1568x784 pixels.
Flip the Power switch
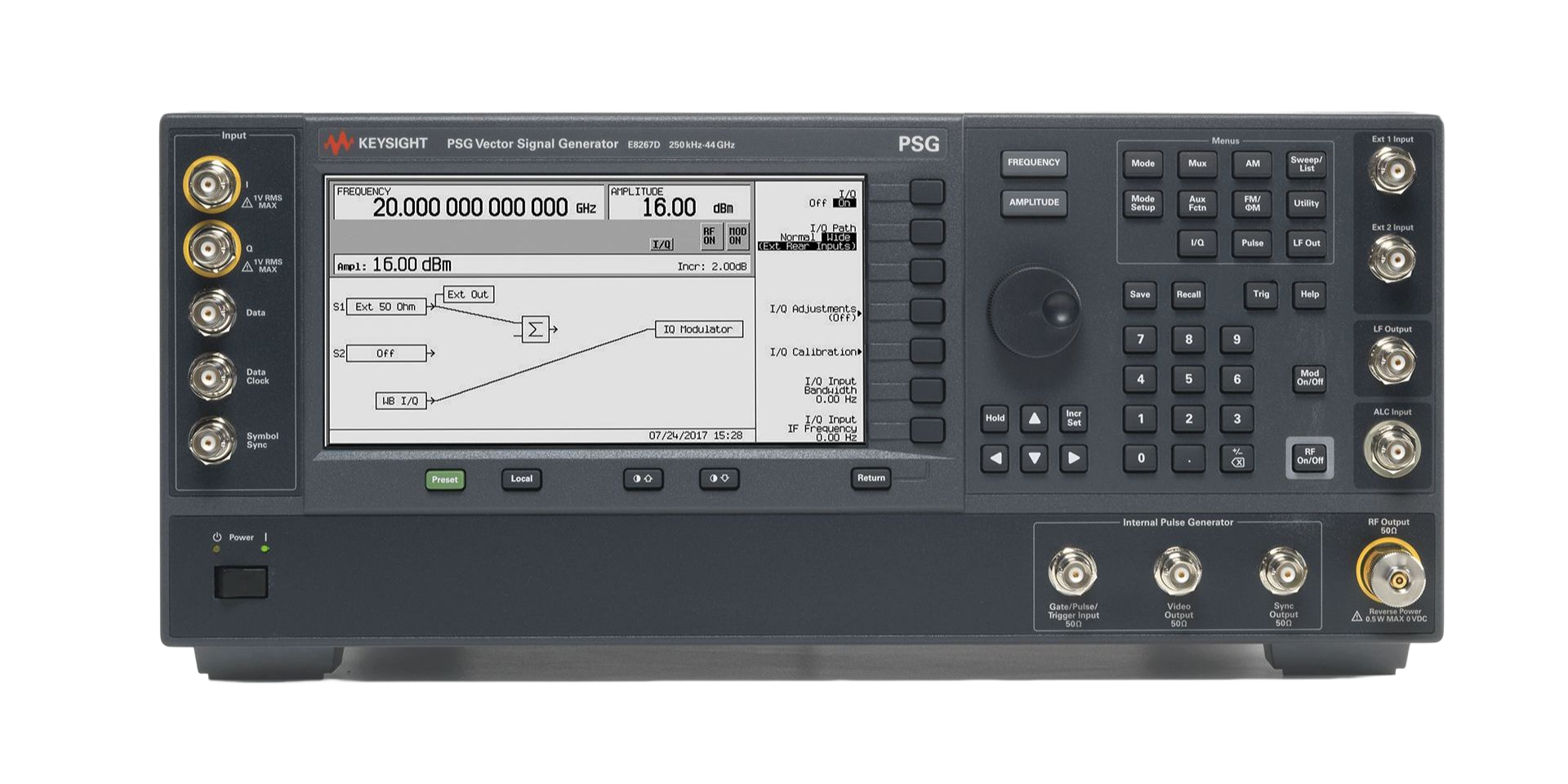click(x=241, y=583)
